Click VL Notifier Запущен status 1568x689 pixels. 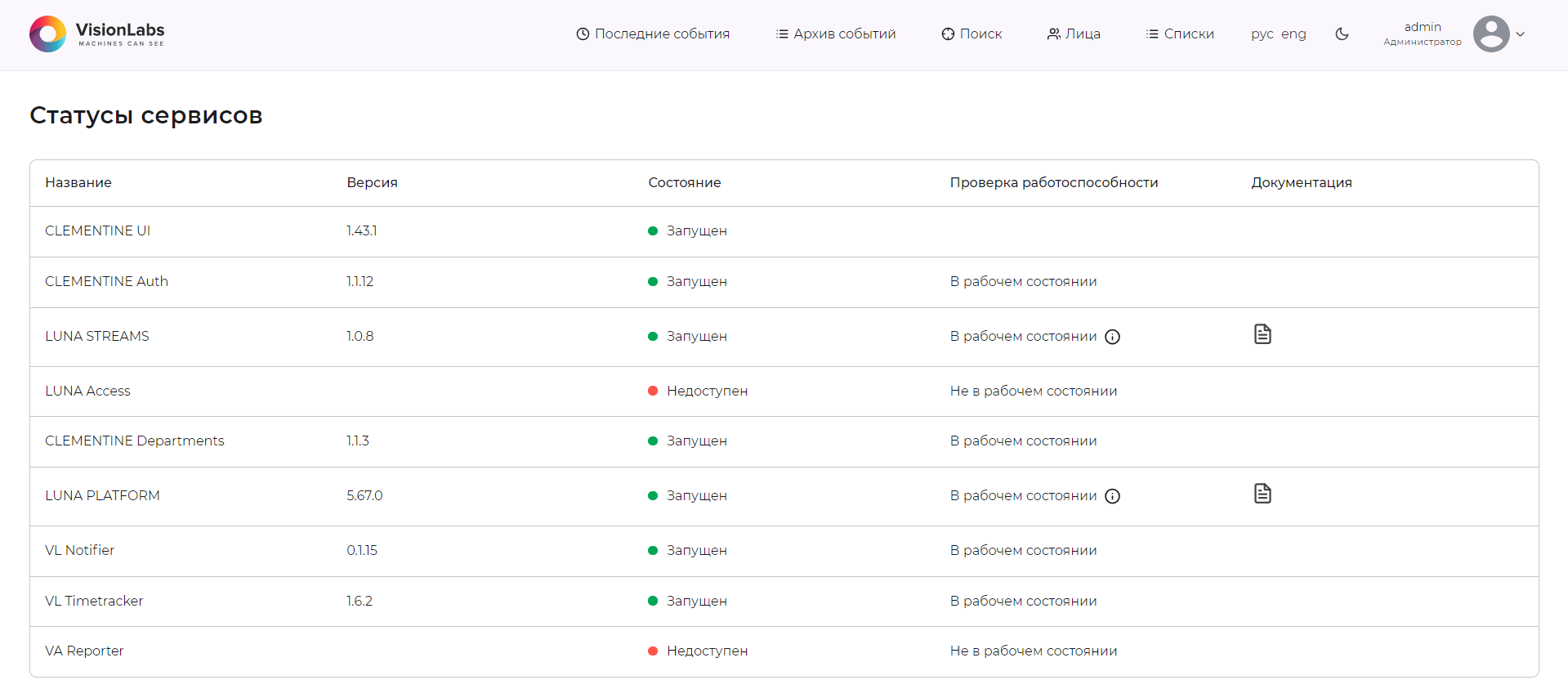687,551
